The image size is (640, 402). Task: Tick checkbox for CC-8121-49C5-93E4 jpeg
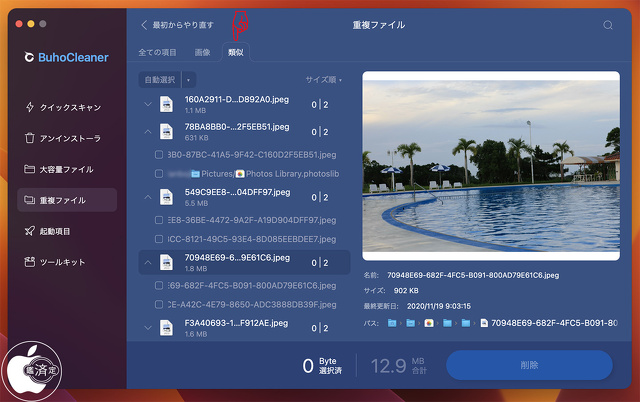tap(159, 239)
